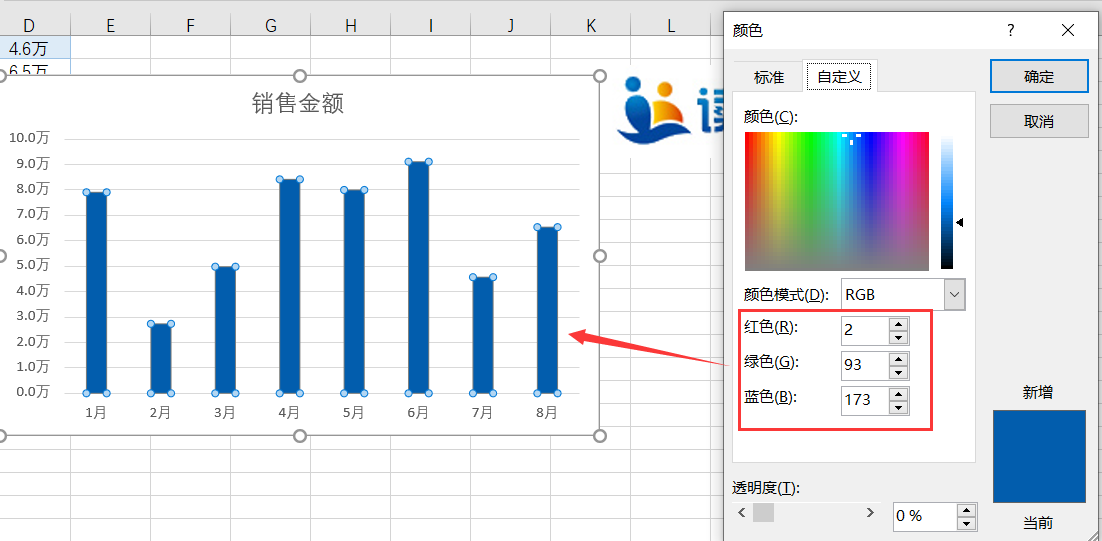Decrease 透明度 with the down arrow
Image resolution: width=1102 pixels, height=541 pixels.
pos(968,523)
